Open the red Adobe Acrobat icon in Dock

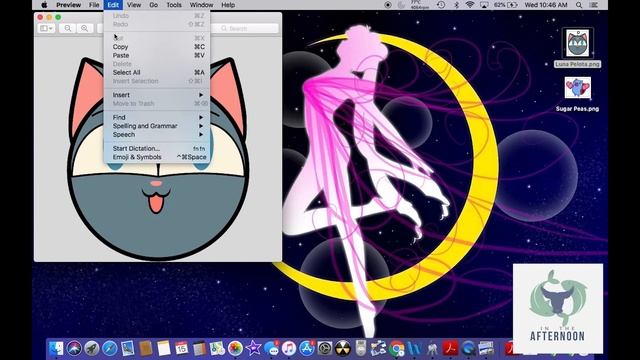click(x=450, y=348)
